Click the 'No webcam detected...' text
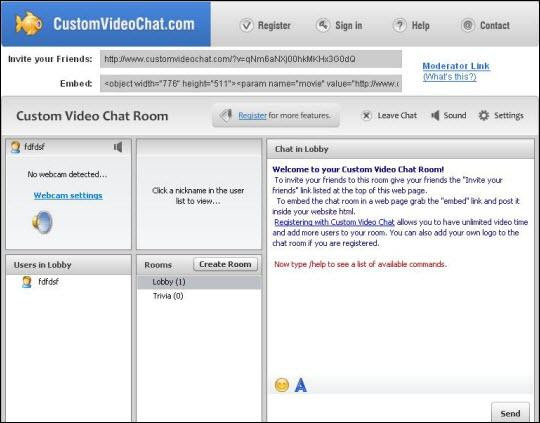540x423 pixels. coord(68,174)
